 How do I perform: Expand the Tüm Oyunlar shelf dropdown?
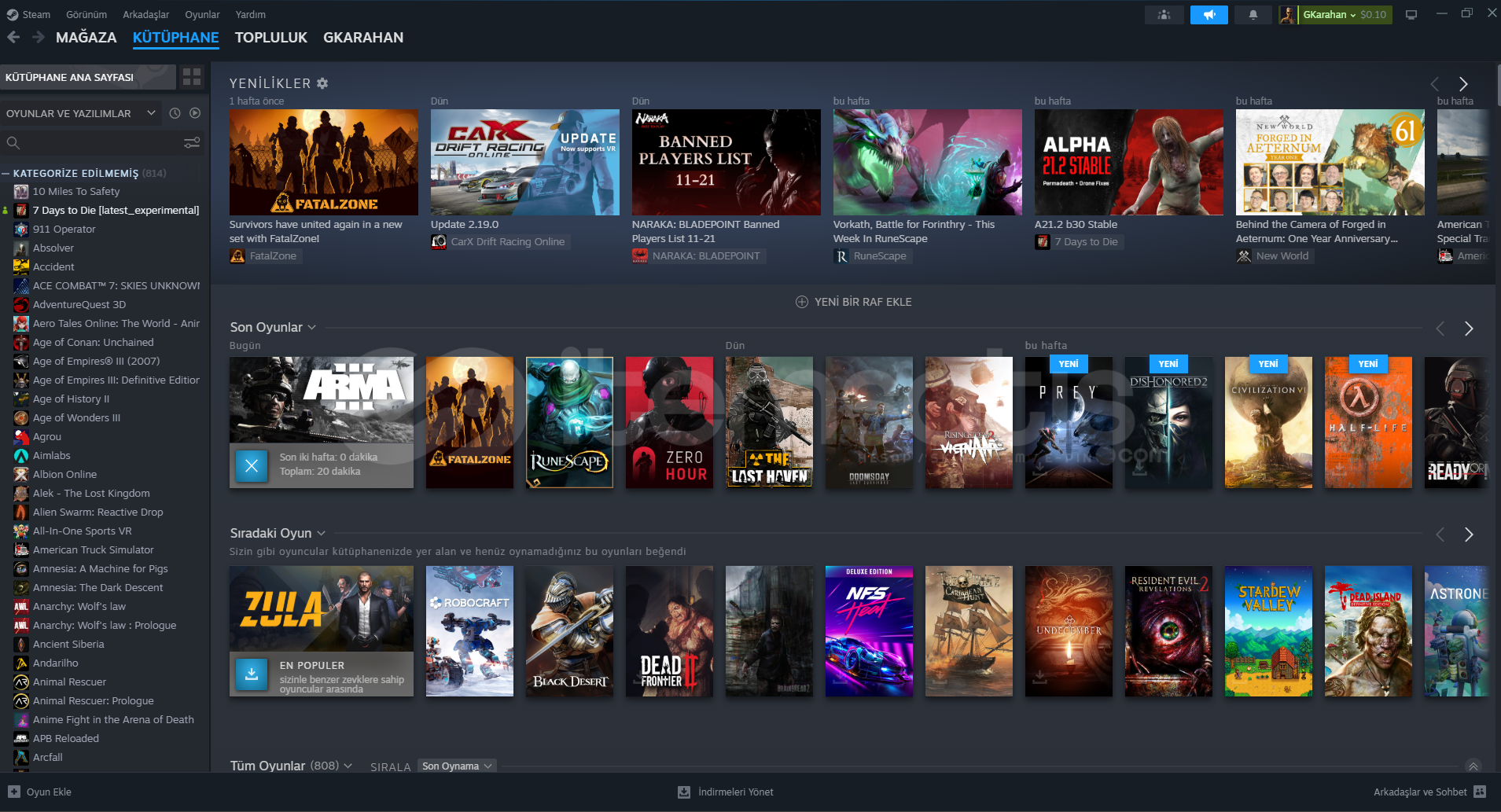[x=348, y=766]
